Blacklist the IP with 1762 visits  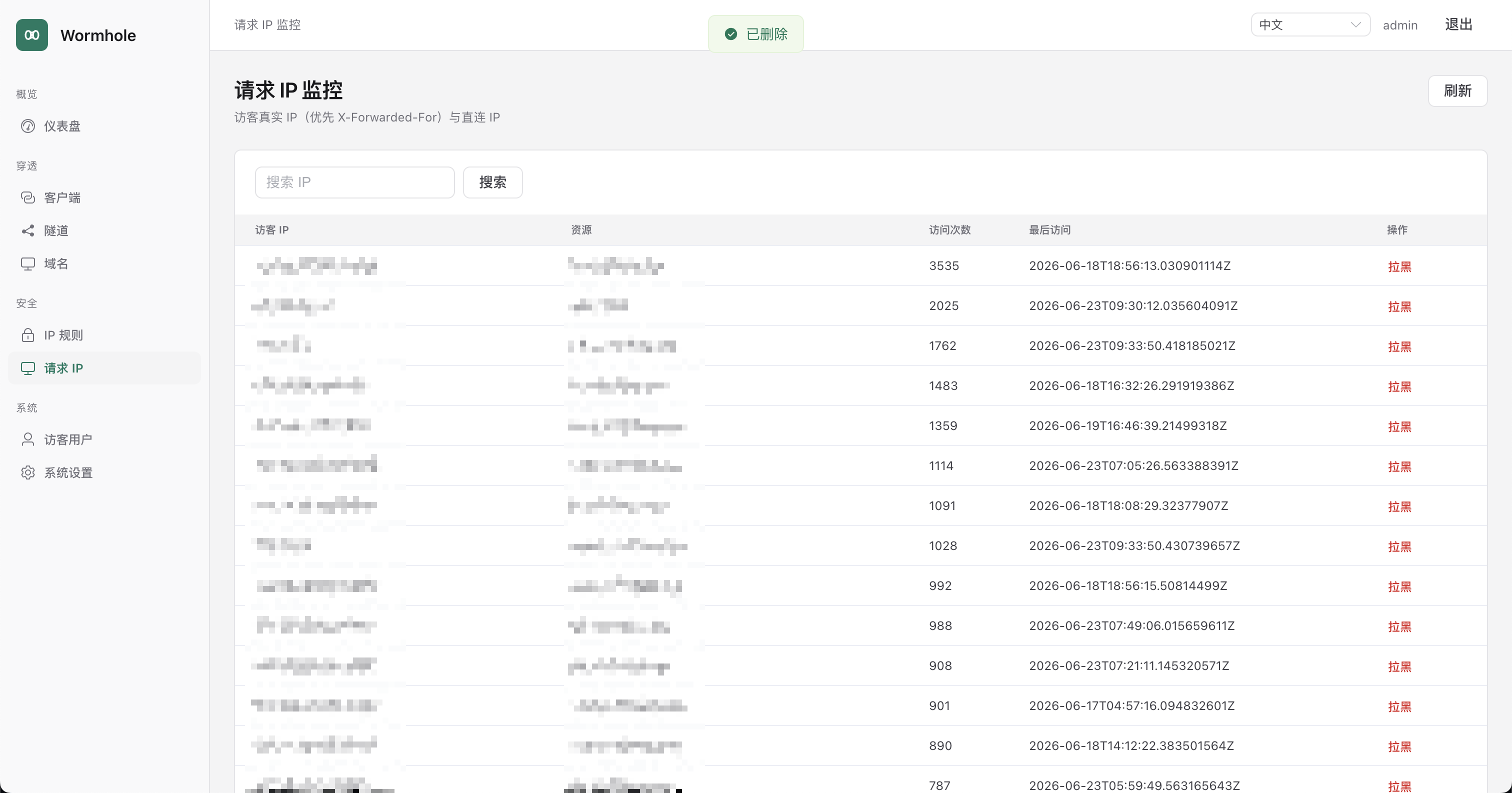click(1399, 346)
